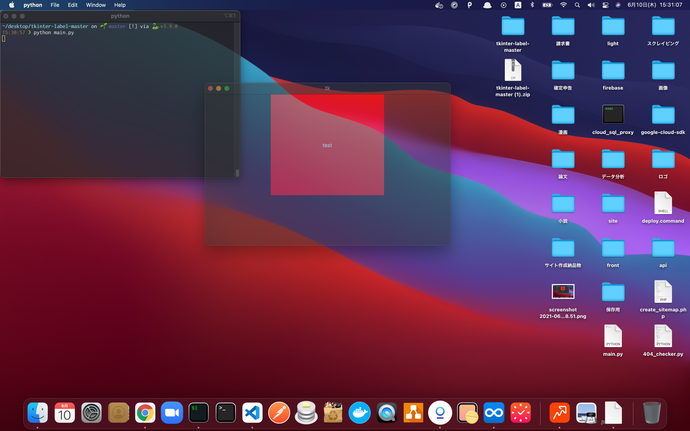The image size is (690, 431).
Task: Open volume control in menu bar
Action: point(591,5)
